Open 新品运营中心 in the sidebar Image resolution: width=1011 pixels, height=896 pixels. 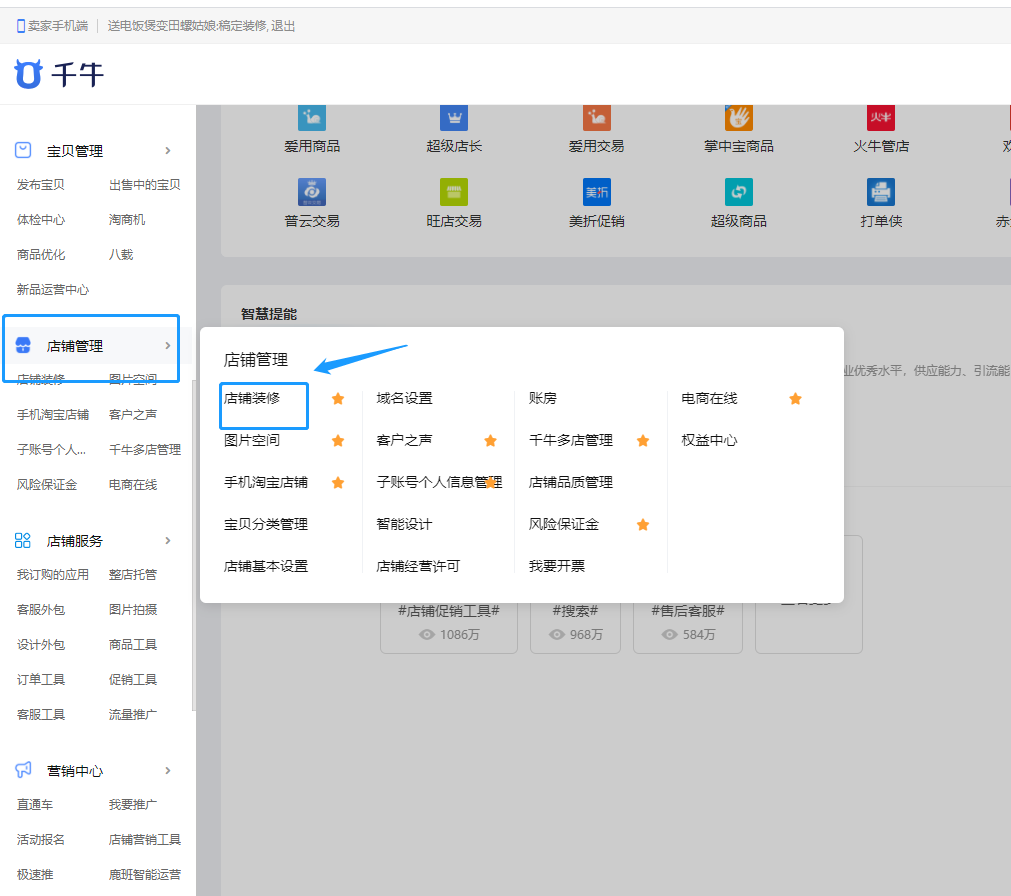tap(53, 289)
